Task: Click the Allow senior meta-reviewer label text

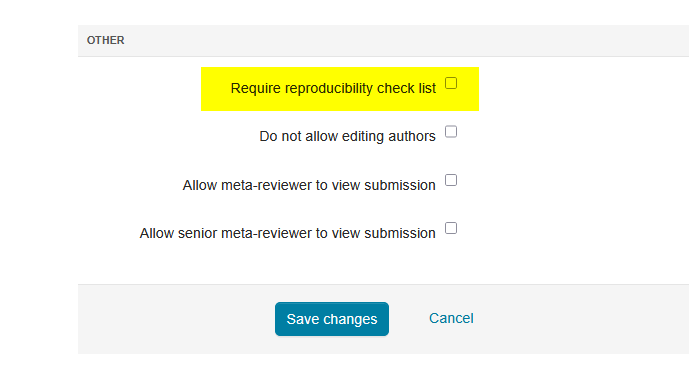Action: tap(287, 233)
